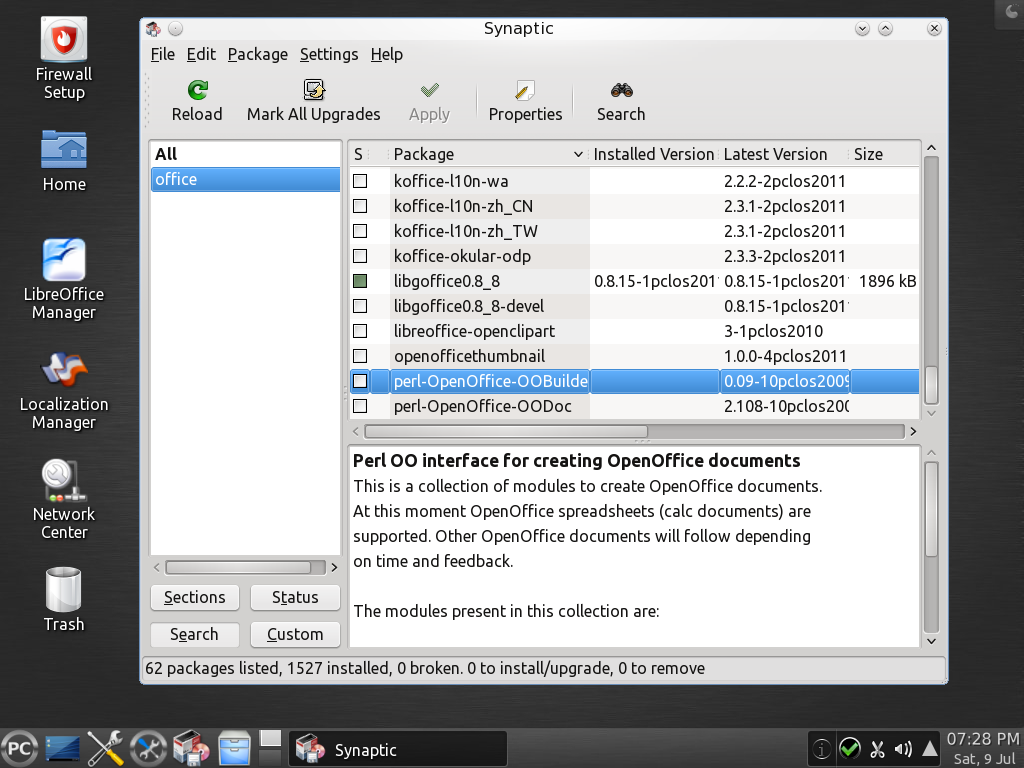Open the wrench-and-screwdriver configuration taskbar icon
The image size is (1024, 768).
(105, 748)
